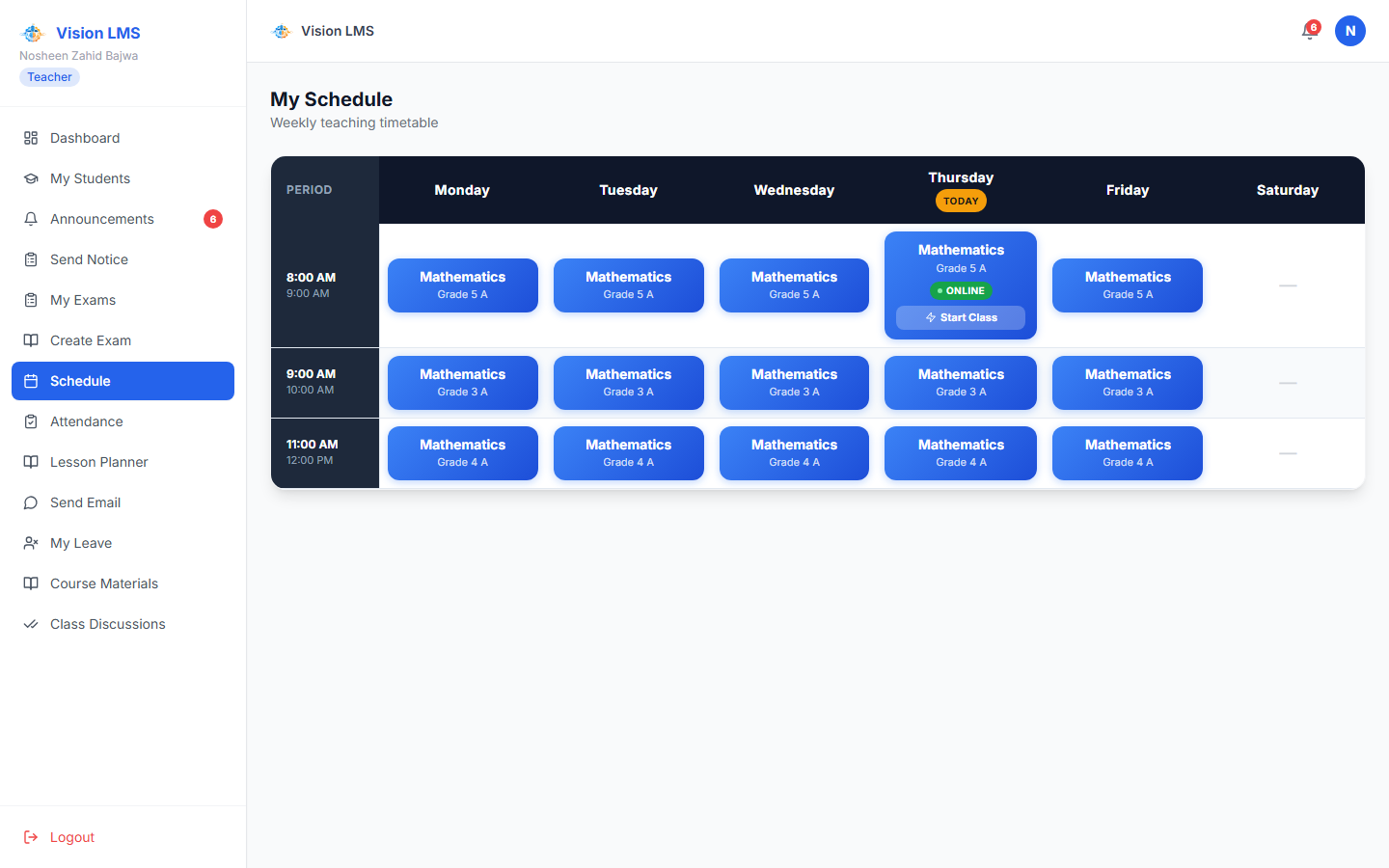
Task: Click the Lesson Planner book icon
Action: [31, 462]
